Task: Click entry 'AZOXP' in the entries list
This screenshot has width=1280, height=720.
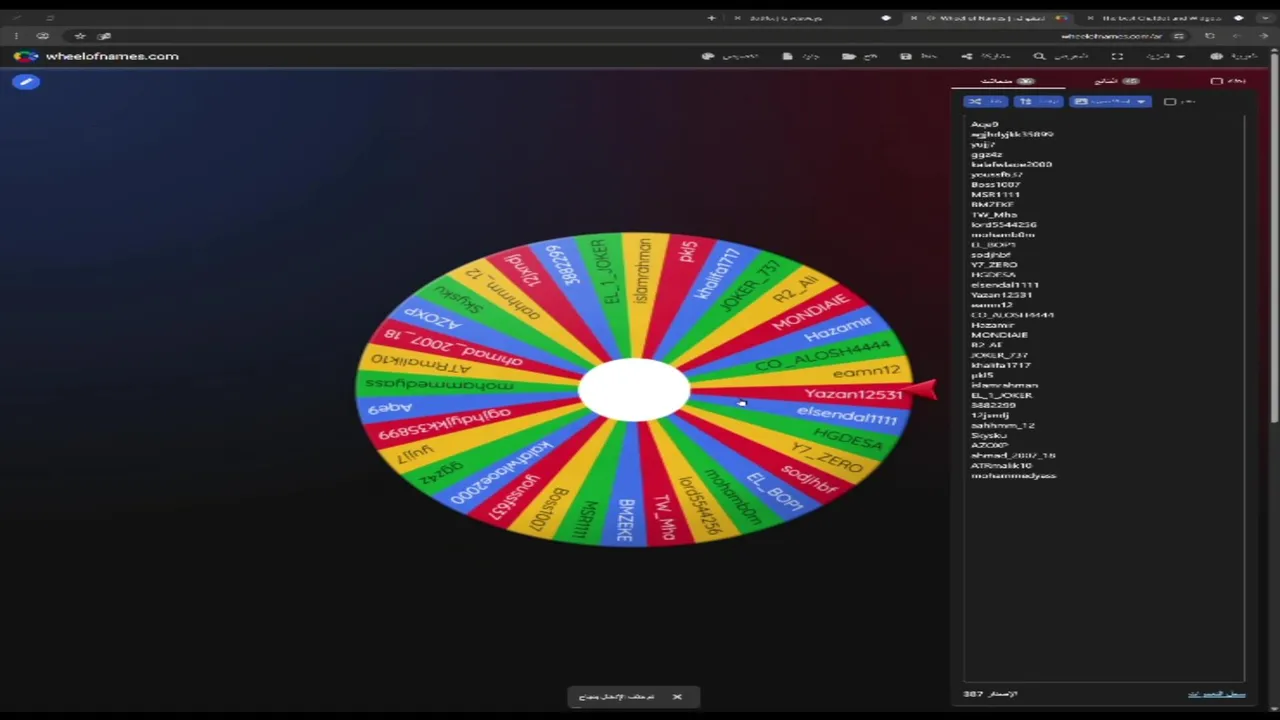Action: 989,445
